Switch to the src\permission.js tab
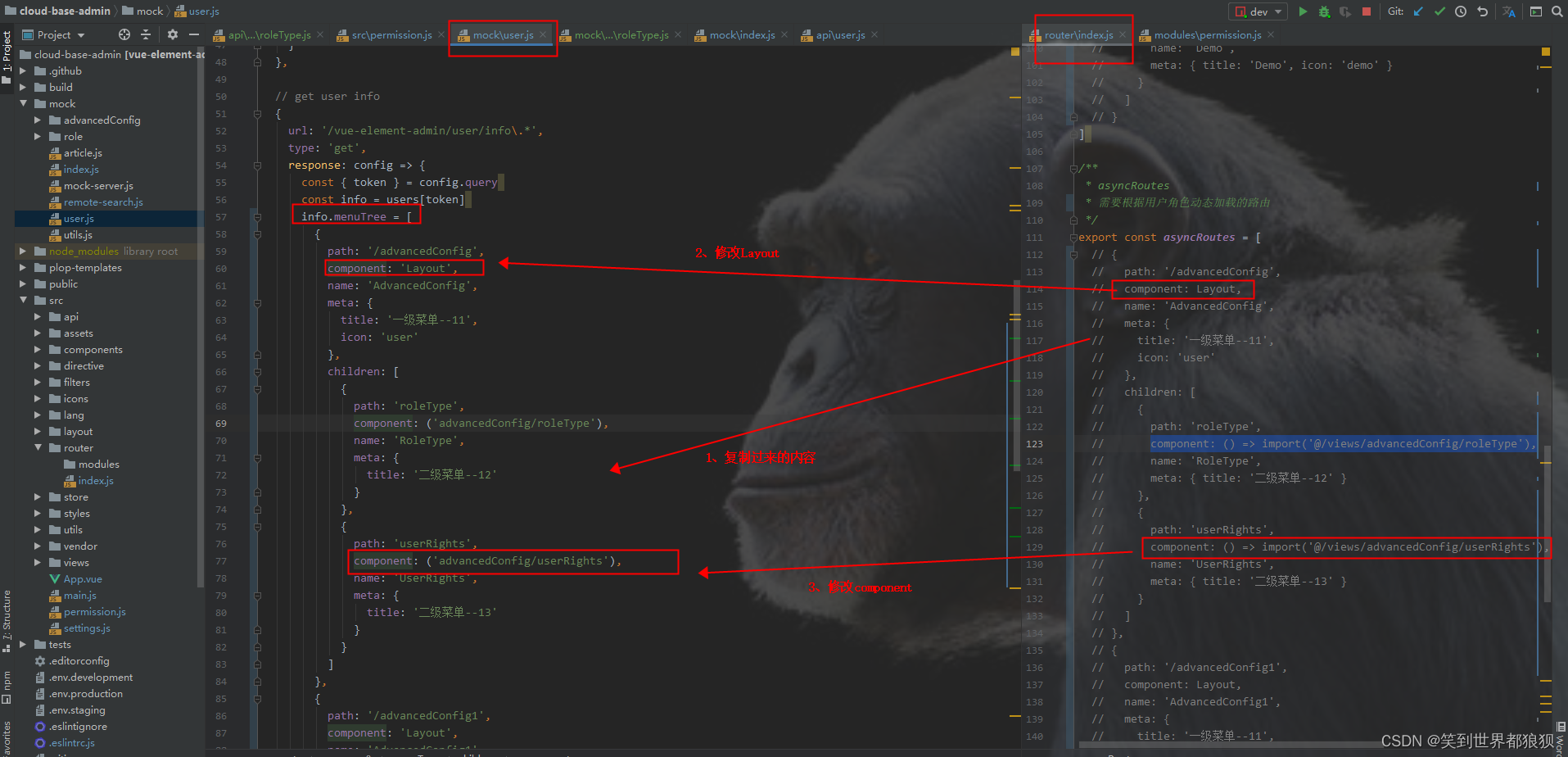Viewport: 1568px width, 757px height. pyautogui.click(x=391, y=35)
